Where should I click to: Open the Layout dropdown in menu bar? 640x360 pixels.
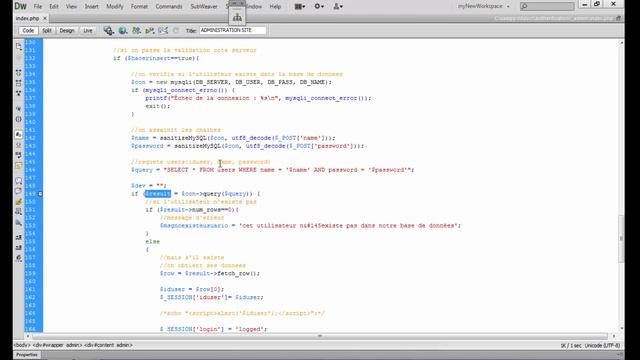300,7
